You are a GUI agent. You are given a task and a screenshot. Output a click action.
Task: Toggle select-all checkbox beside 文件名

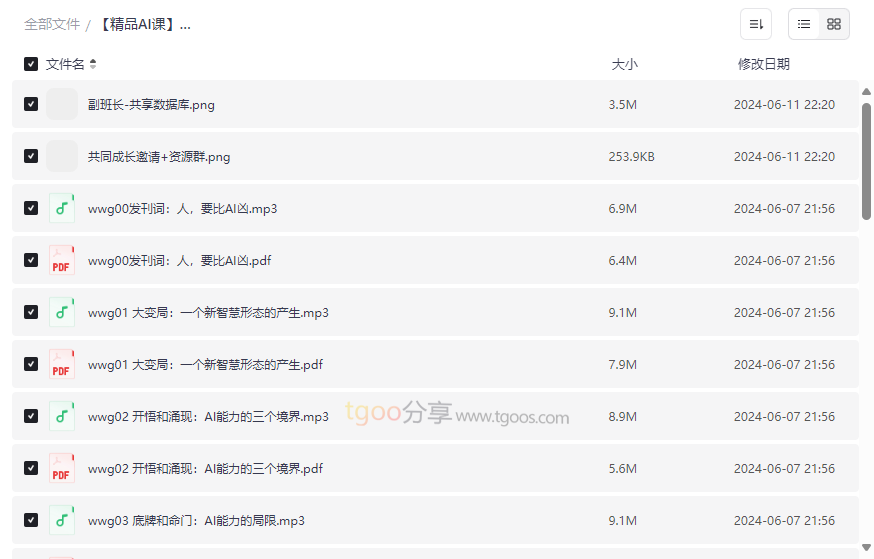[31, 64]
